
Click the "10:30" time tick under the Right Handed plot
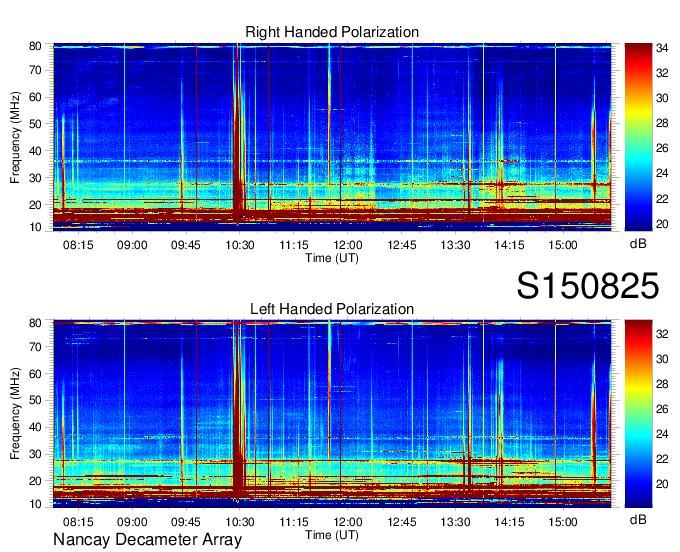point(240,245)
